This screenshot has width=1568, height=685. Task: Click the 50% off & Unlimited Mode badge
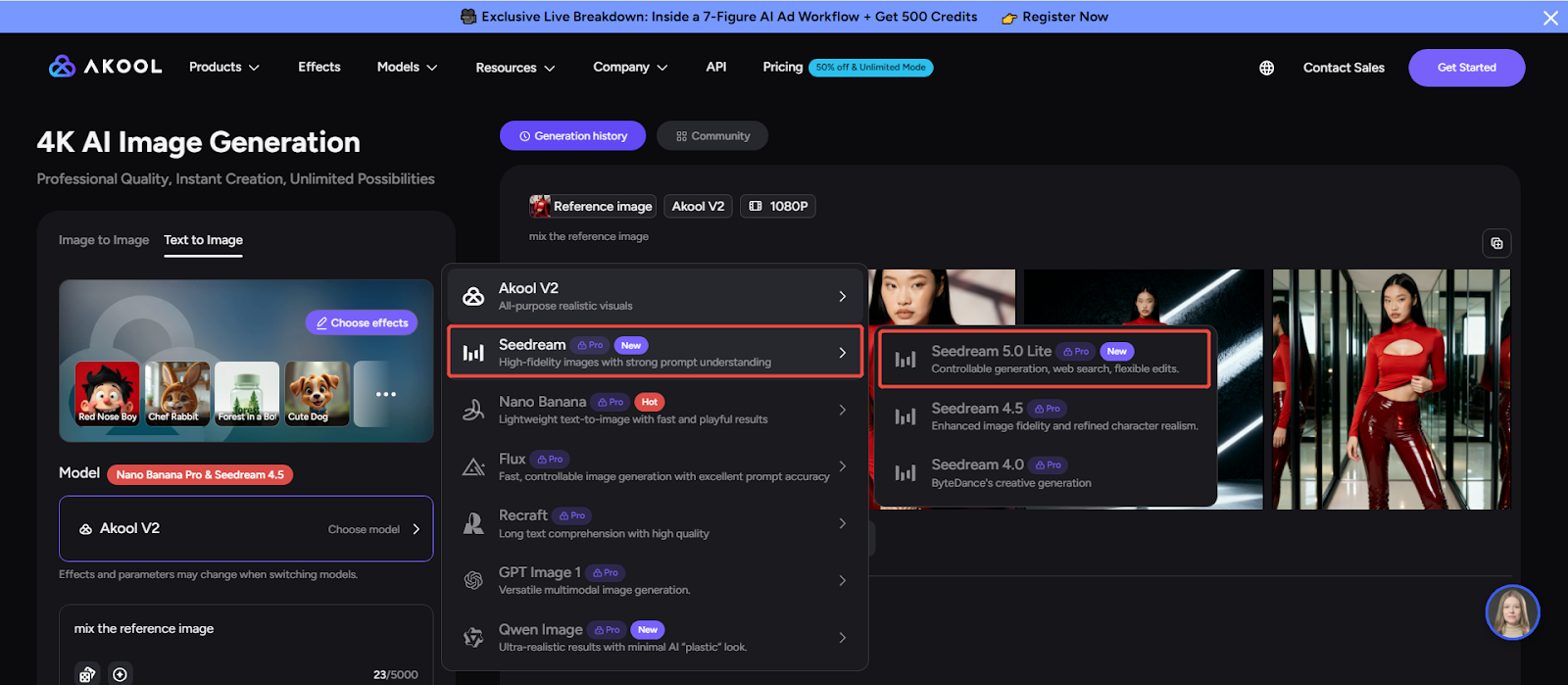click(871, 68)
